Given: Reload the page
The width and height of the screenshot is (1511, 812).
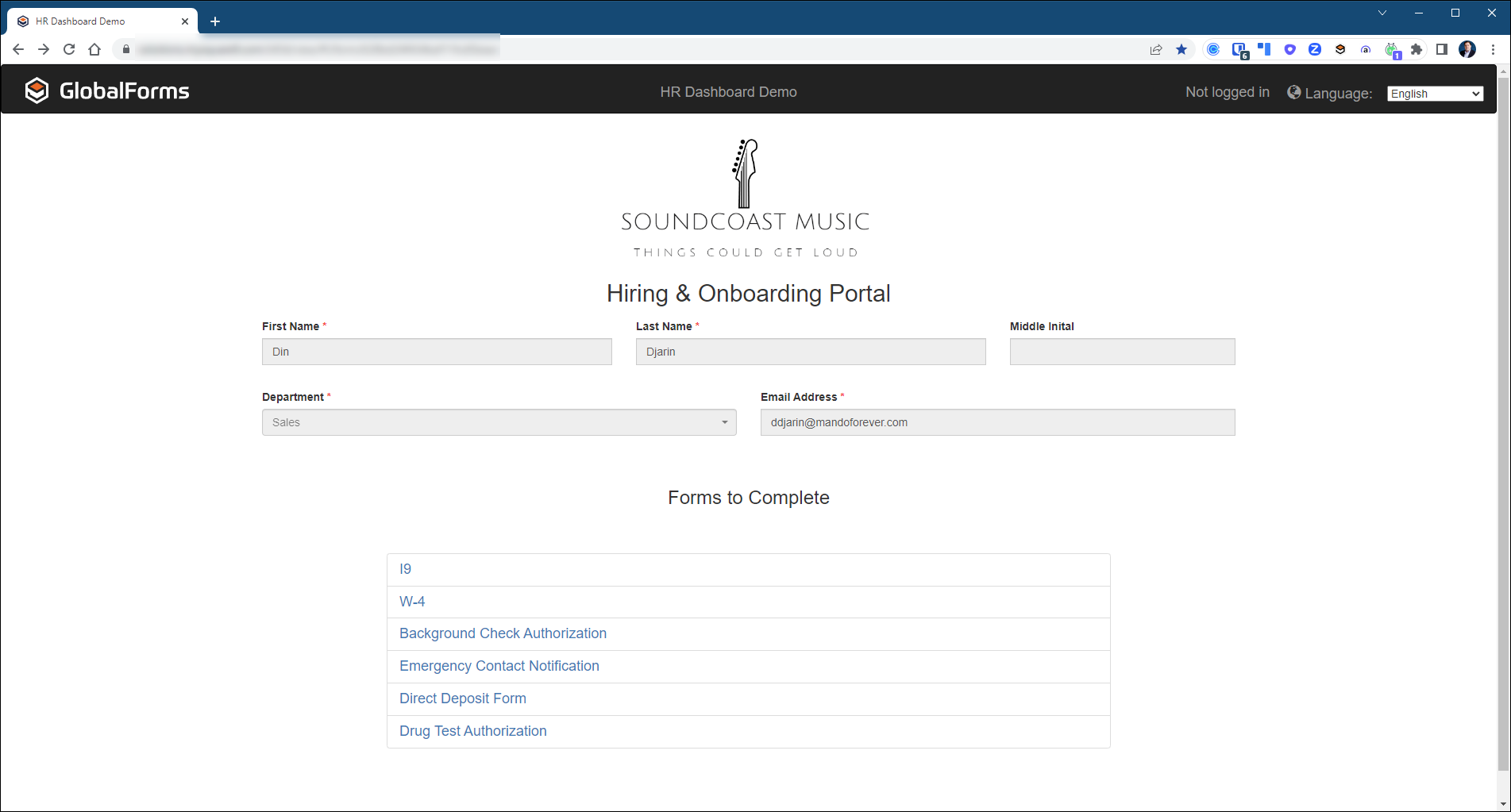Looking at the screenshot, I should (x=69, y=49).
